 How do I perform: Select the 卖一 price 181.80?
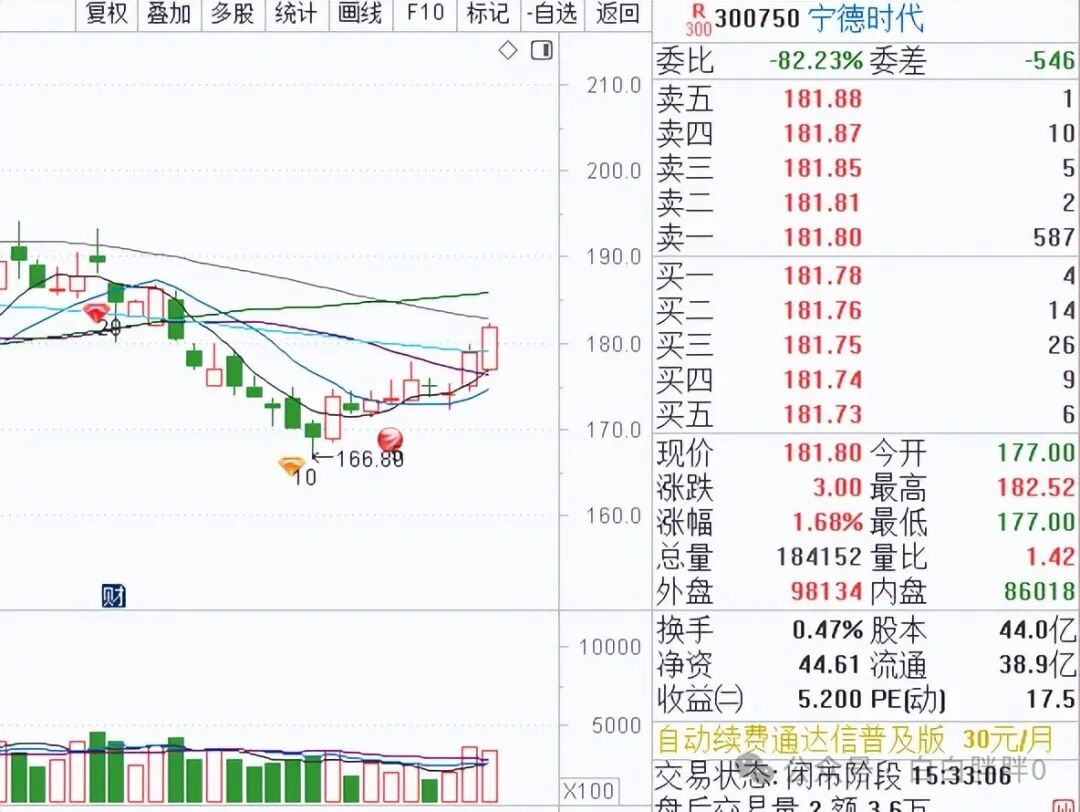coord(823,238)
